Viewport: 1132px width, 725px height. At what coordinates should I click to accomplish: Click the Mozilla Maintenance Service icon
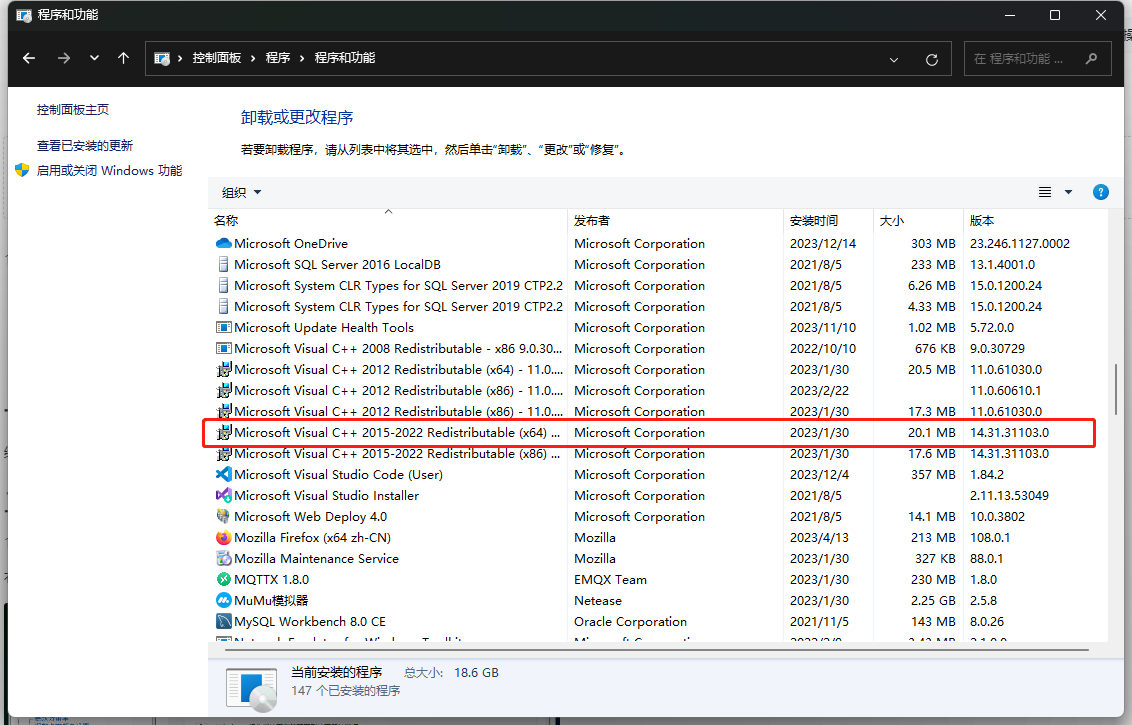224,558
